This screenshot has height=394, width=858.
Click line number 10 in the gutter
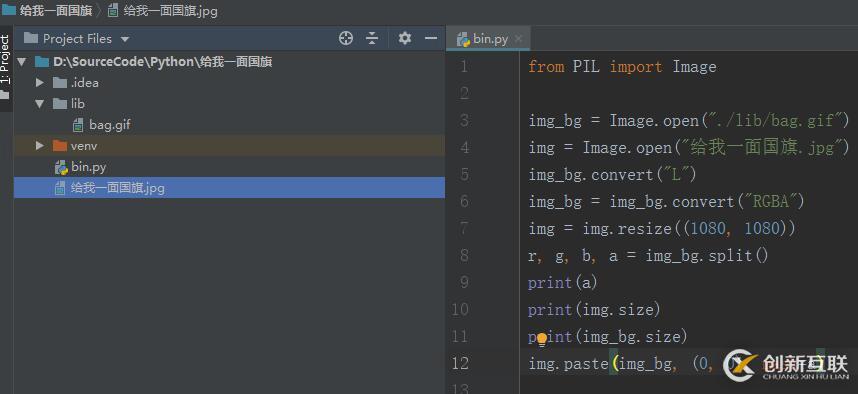(460, 310)
